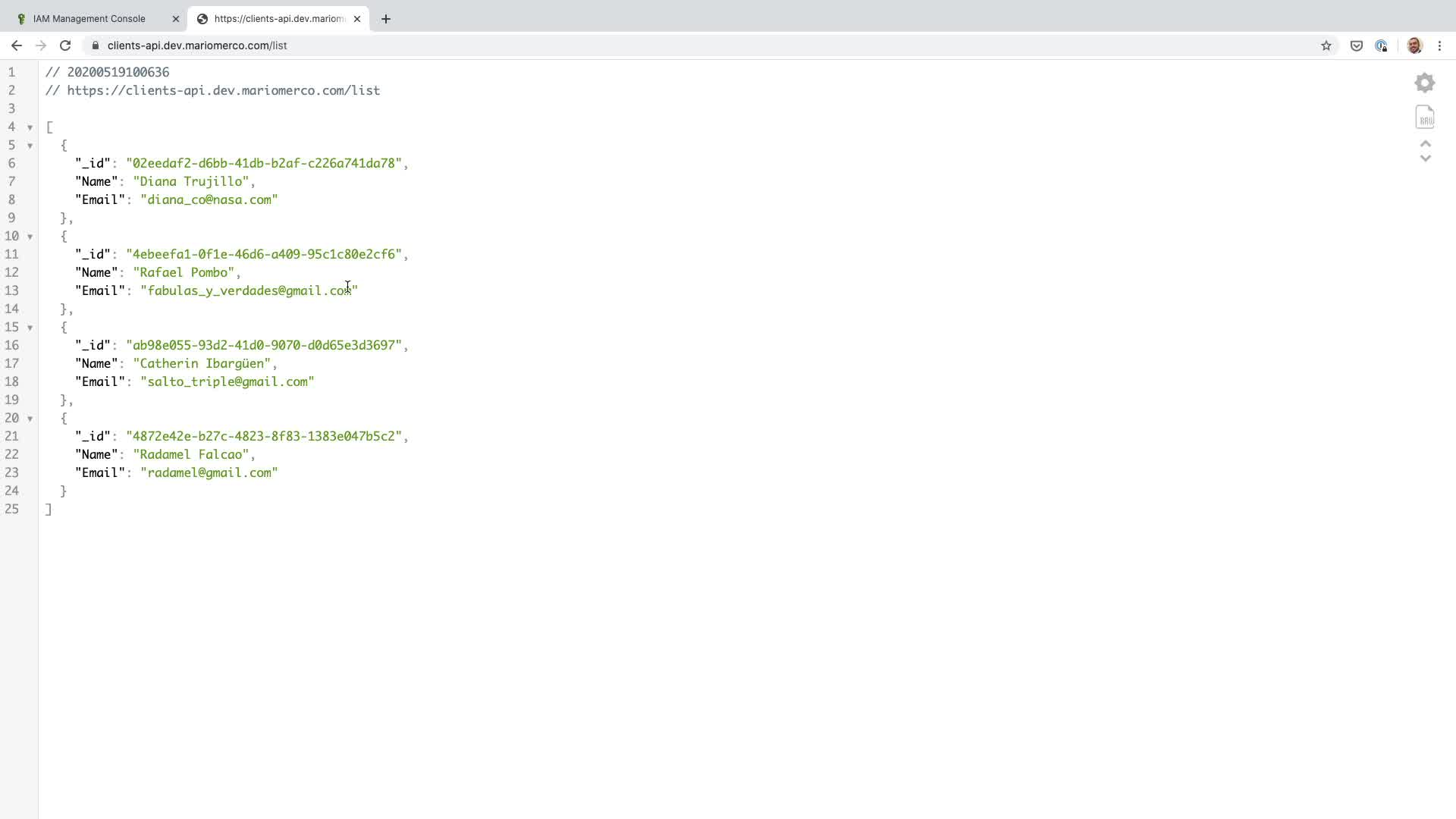Click the site lock security icon

pos(96,45)
